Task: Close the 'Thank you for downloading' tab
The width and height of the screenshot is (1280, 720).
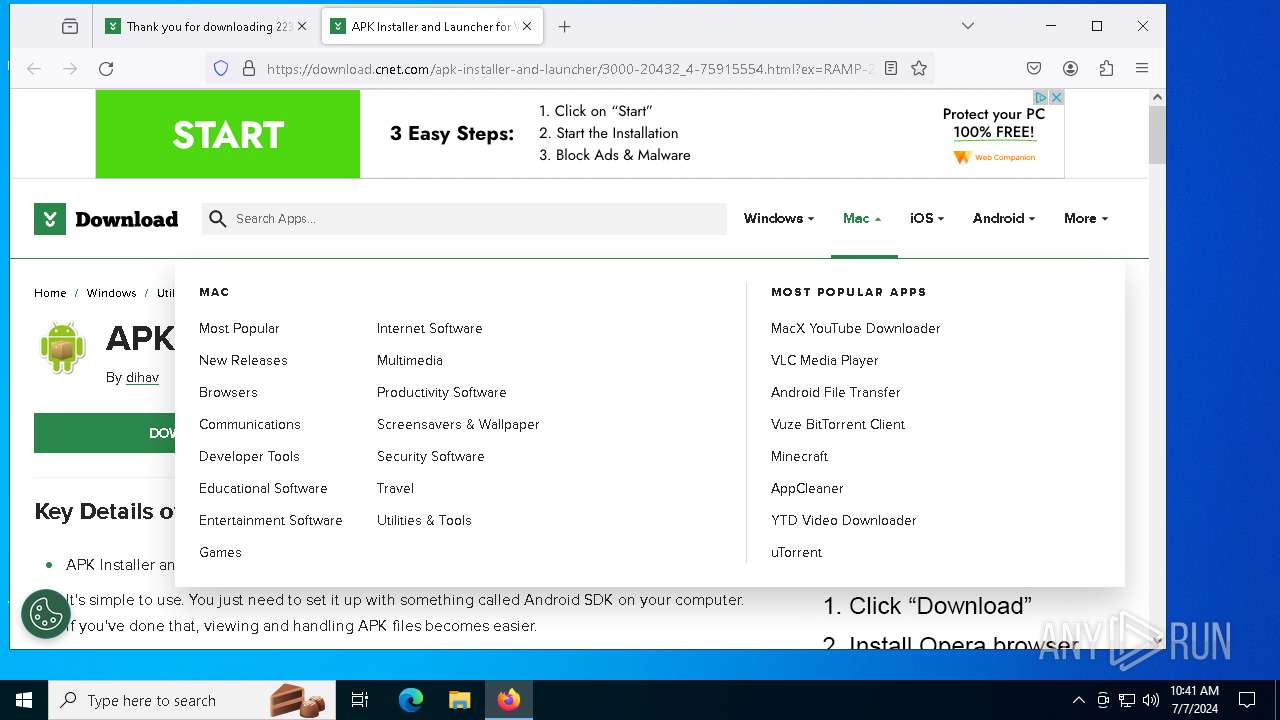Action: coord(302,27)
